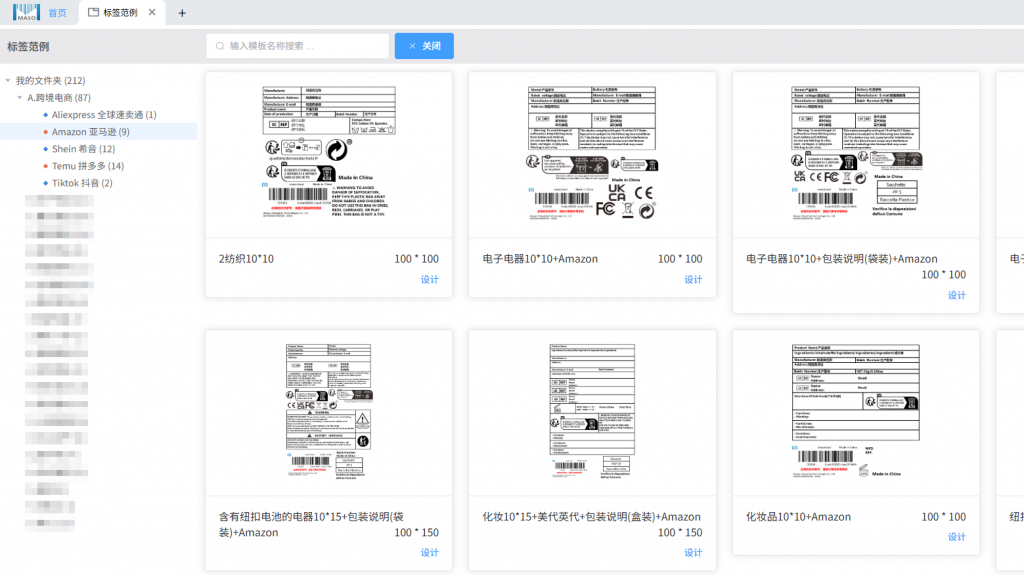This screenshot has width=1024, height=575.
Task: Collapse 我的文件夹 (212) tree node
Action: pyautogui.click(x=8, y=81)
